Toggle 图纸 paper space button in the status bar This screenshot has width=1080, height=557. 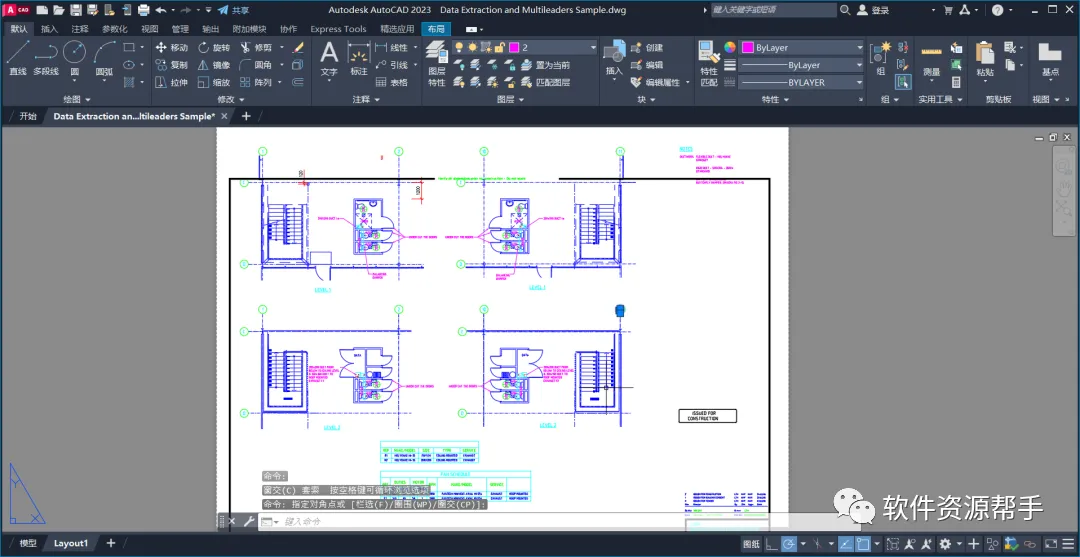[x=751, y=543]
